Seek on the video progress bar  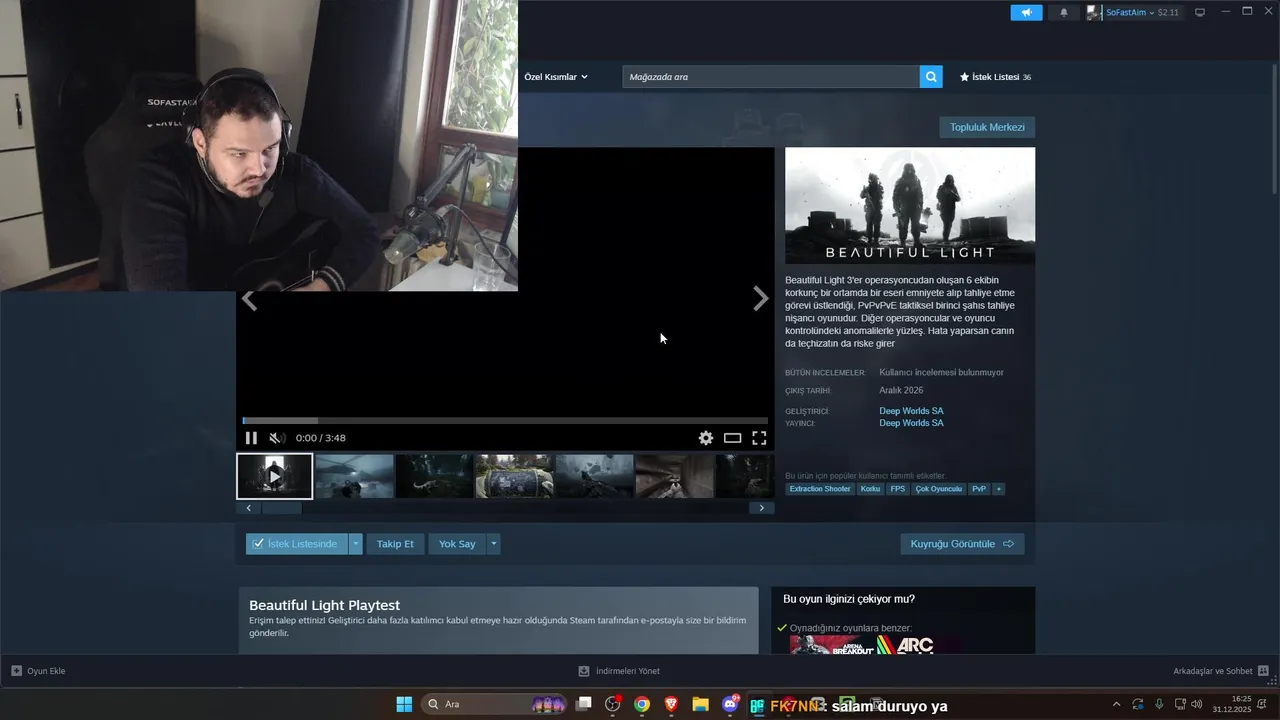coord(505,421)
